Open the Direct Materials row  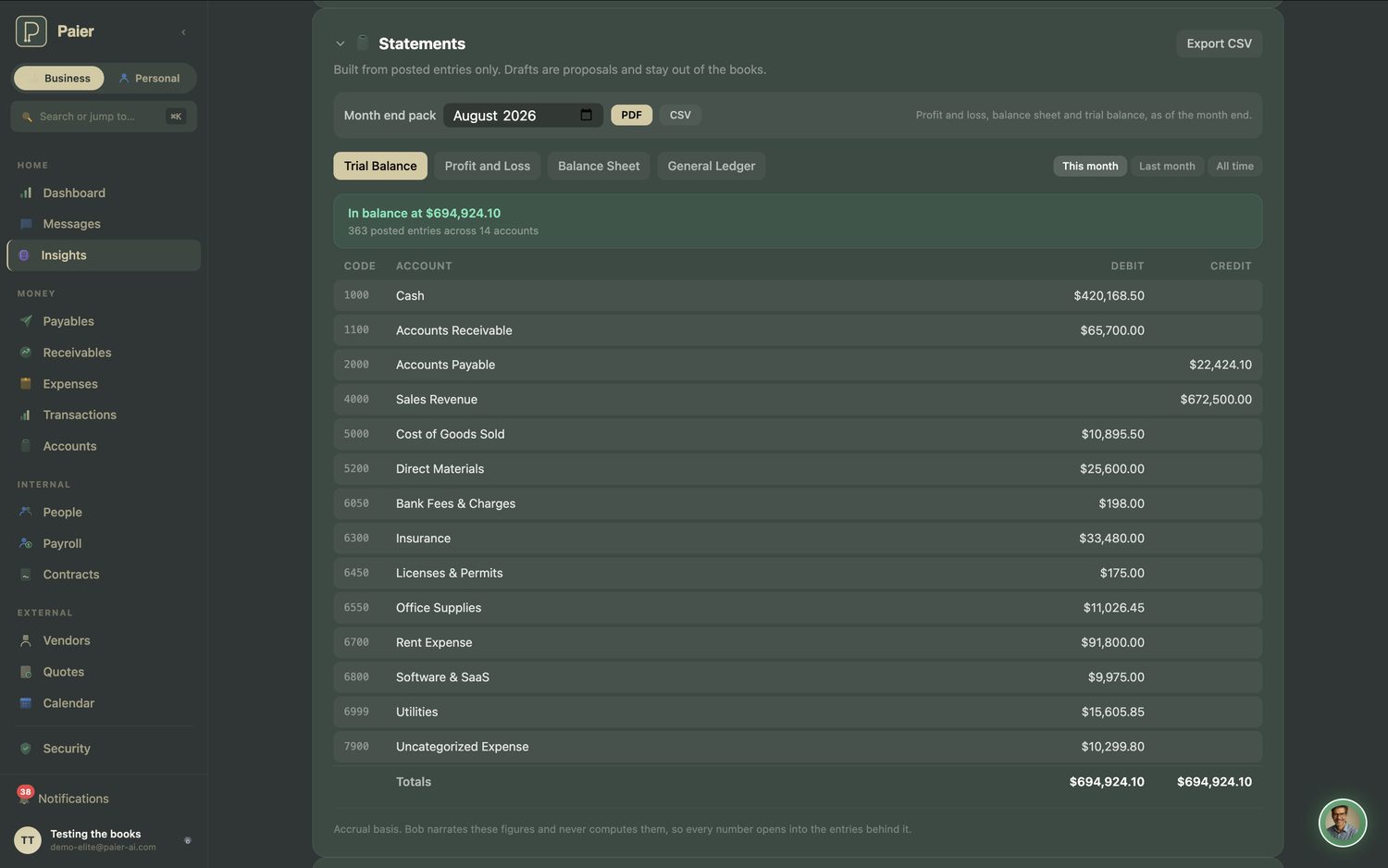pyautogui.click(x=798, y=469)
